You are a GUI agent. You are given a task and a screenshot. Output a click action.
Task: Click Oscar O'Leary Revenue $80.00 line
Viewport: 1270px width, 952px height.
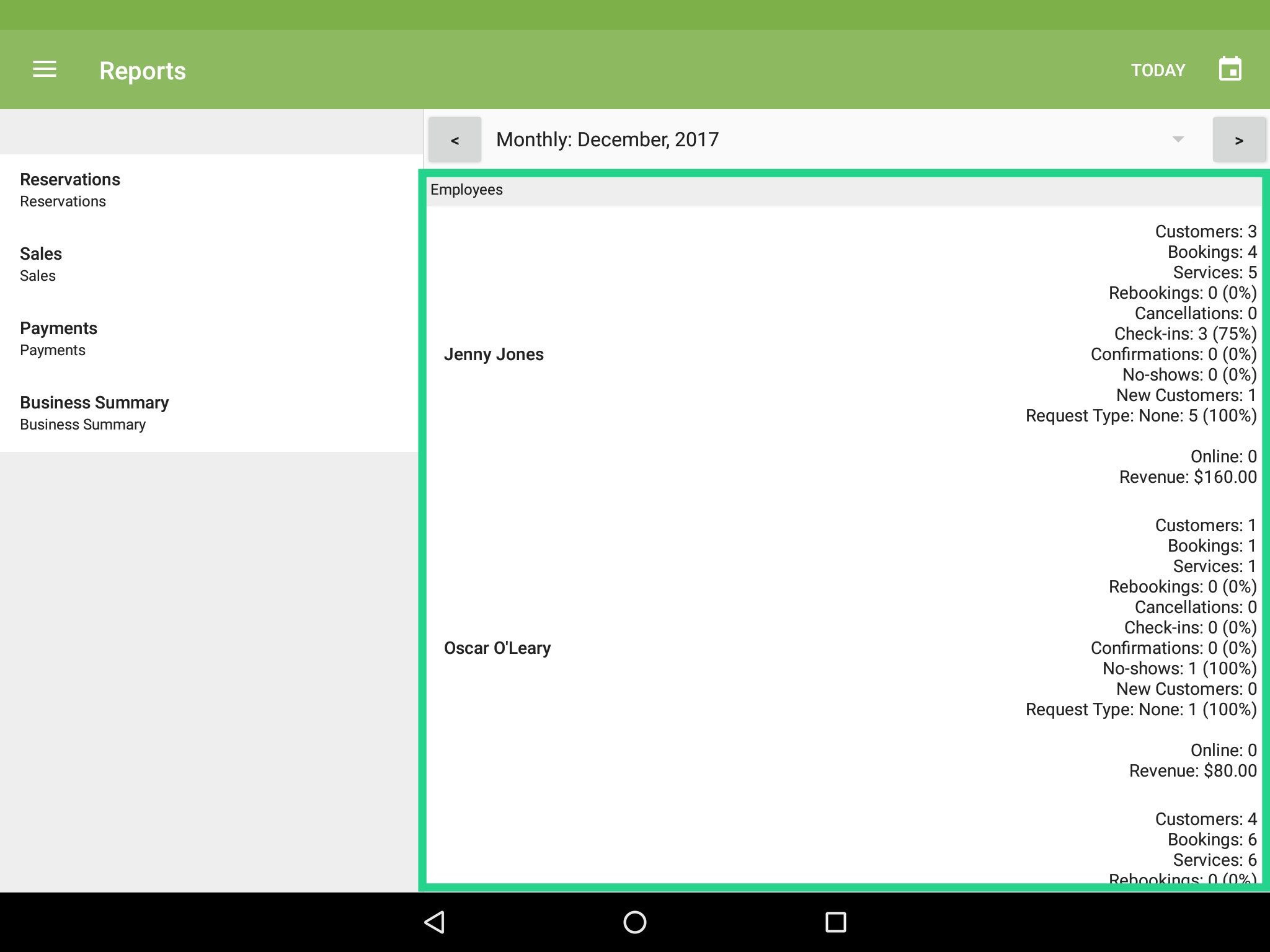pos(1192,771)
